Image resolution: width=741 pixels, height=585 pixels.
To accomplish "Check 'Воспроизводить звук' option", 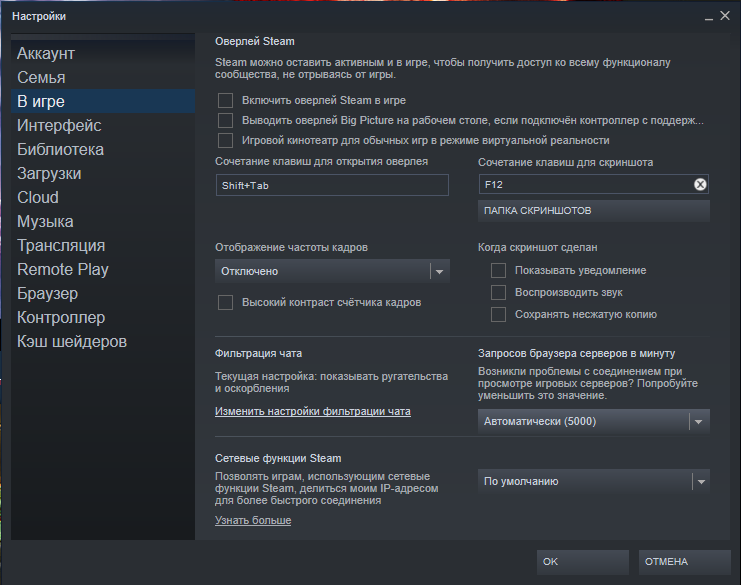I will [499, 292].
